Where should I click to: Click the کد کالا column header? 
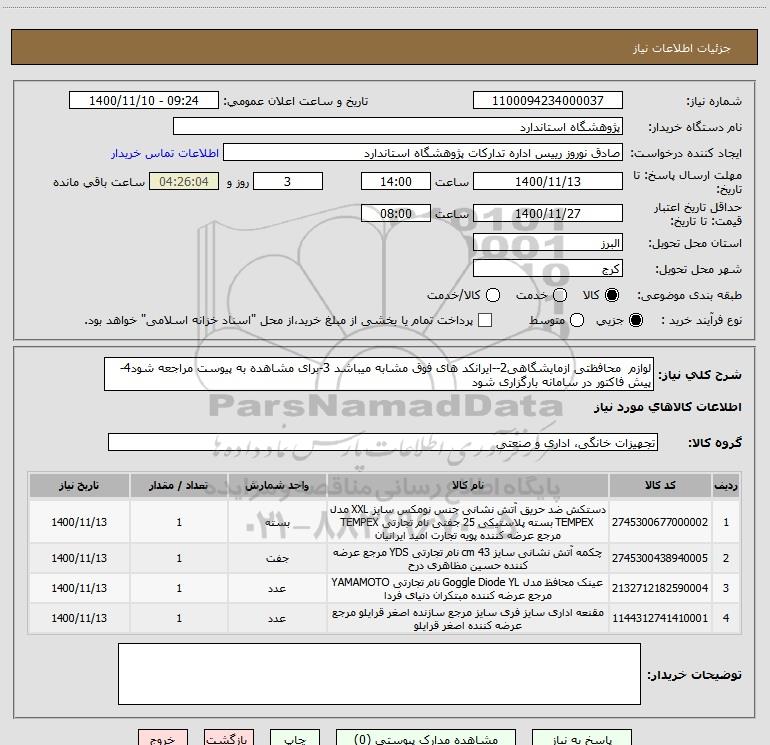(x=660, y=486)
